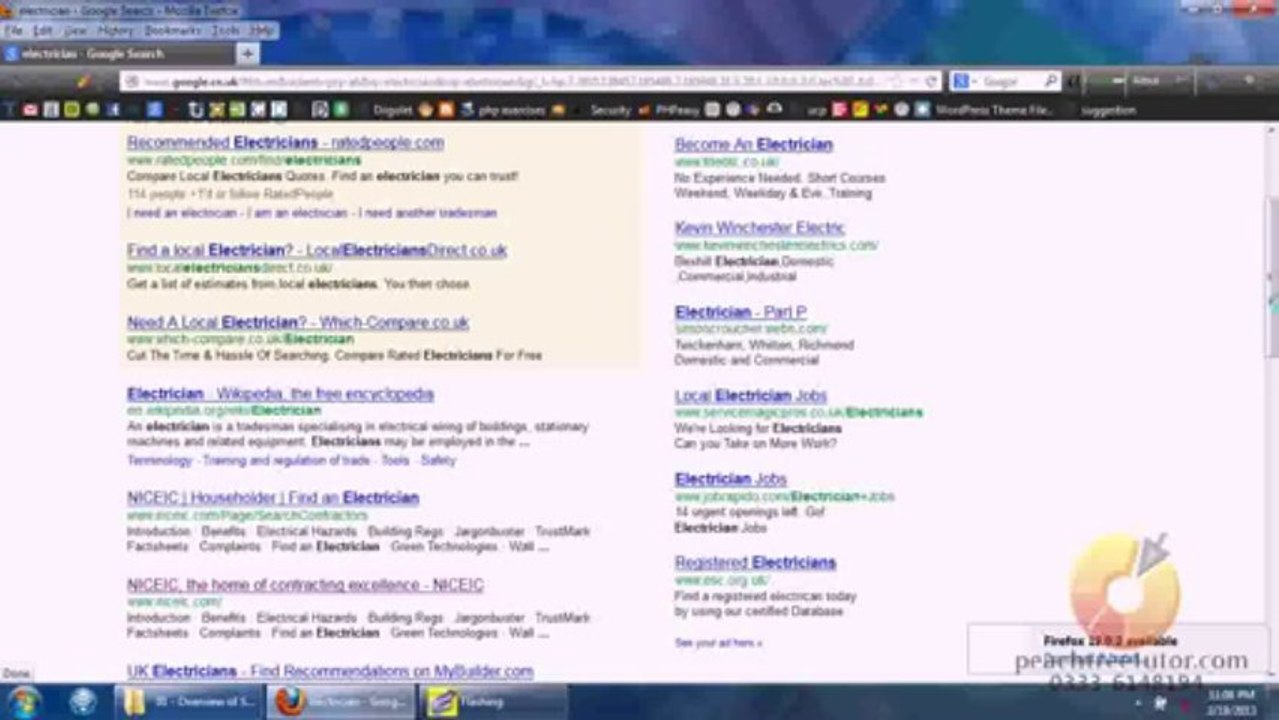Click en.wikipedia.org green URL text
Viewport: 1279px width, 720px height.
pyautogui.click(x=224, y=411)
